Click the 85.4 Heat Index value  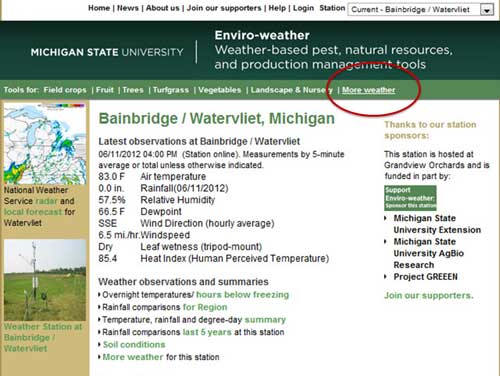(x=108, y=258)
